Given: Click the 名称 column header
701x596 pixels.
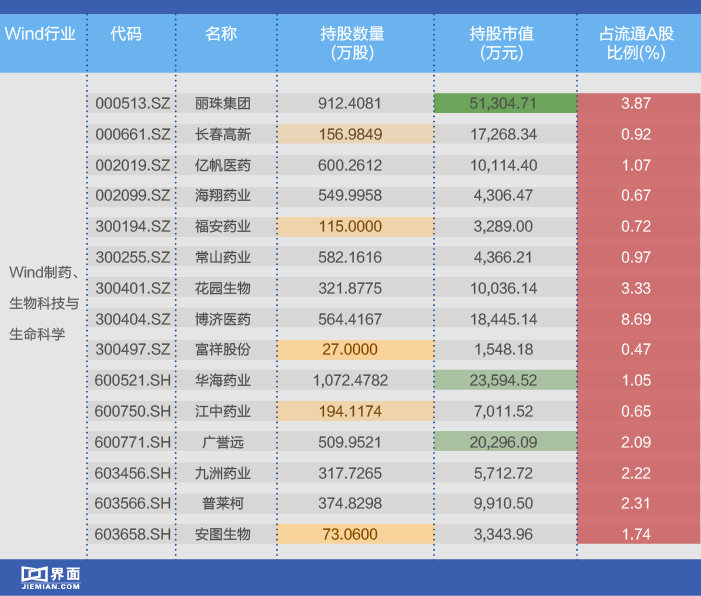Looking at the screenshot, I should [x=221, y=34].
